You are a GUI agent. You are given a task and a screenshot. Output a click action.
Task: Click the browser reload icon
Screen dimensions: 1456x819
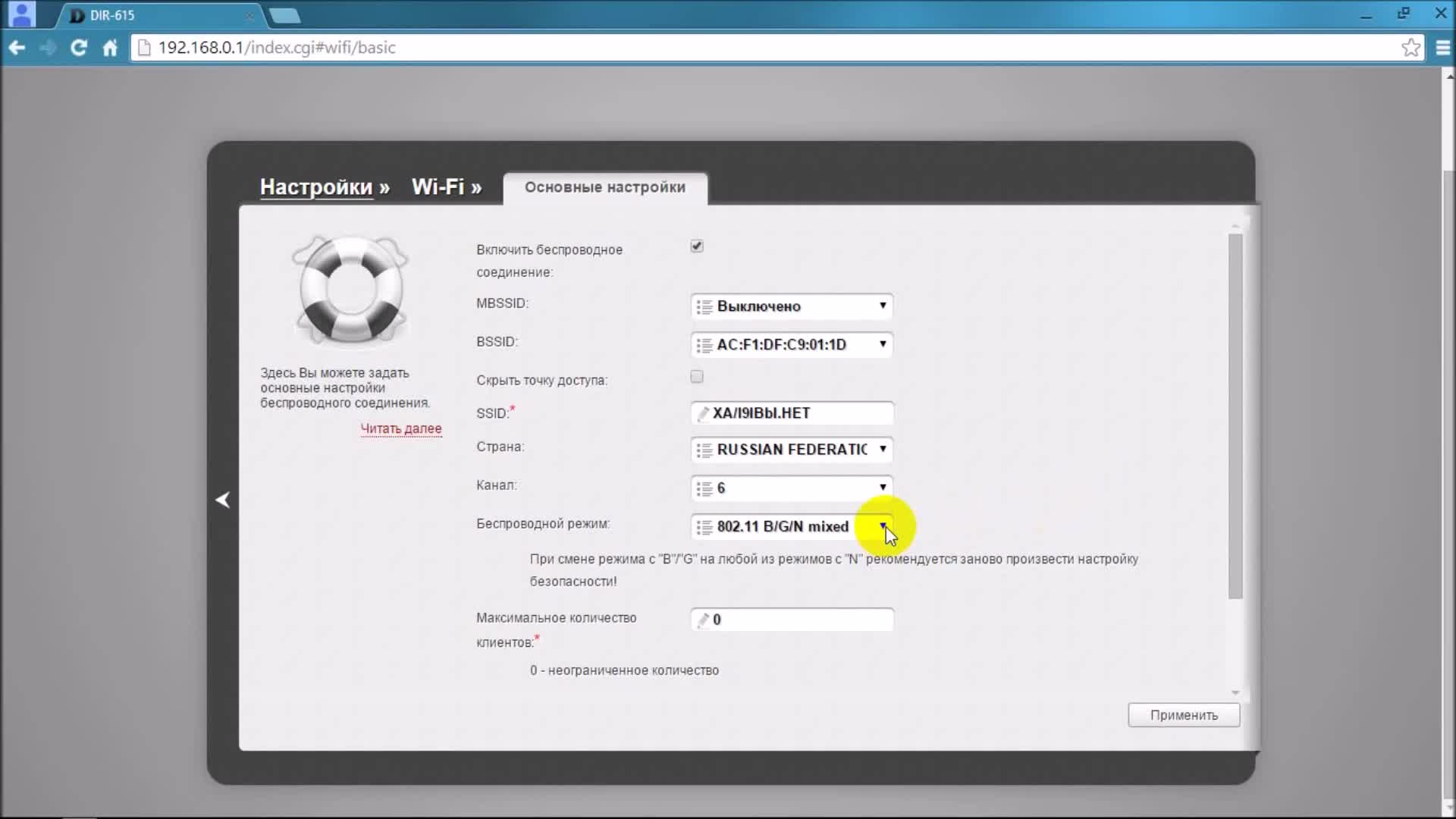click(x=78, y=48)
